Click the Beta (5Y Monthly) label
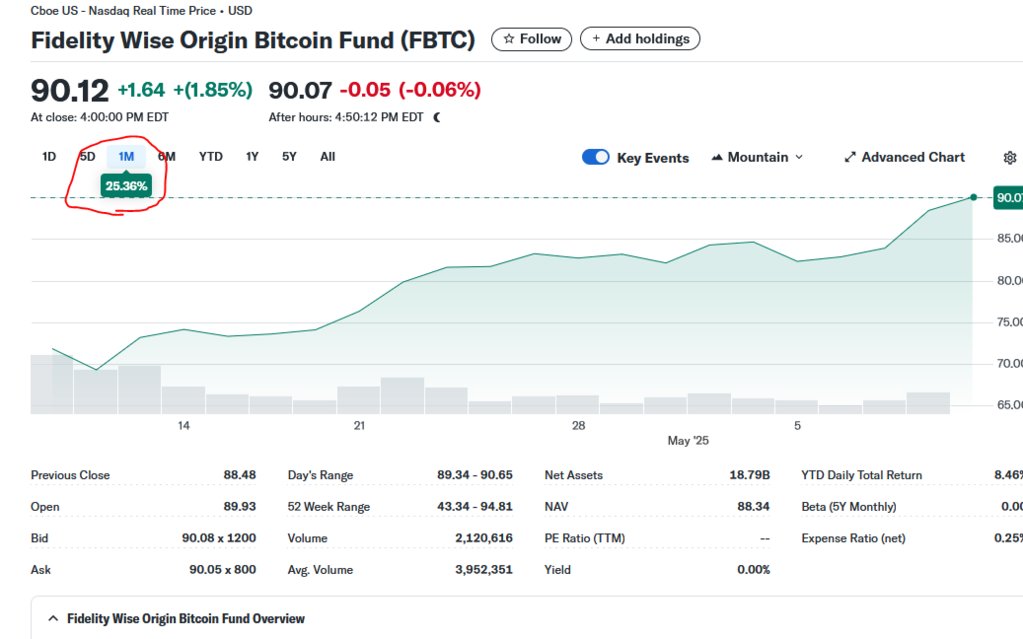The height and width of the screenshot is (639, 1023). [849, 507]
